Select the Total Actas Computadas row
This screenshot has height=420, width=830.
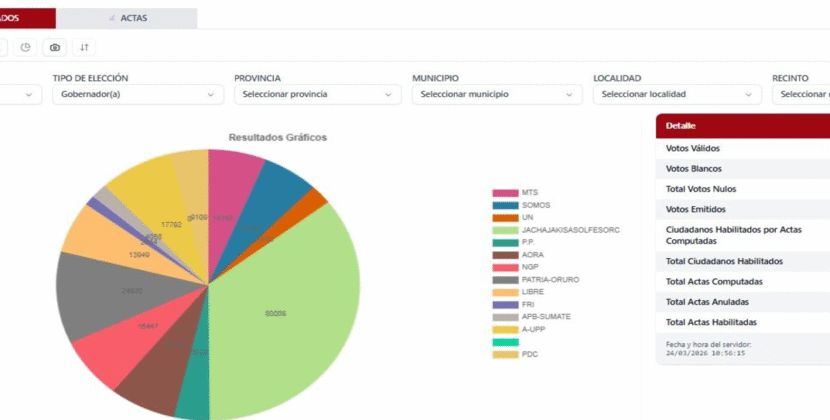(743, 282)
